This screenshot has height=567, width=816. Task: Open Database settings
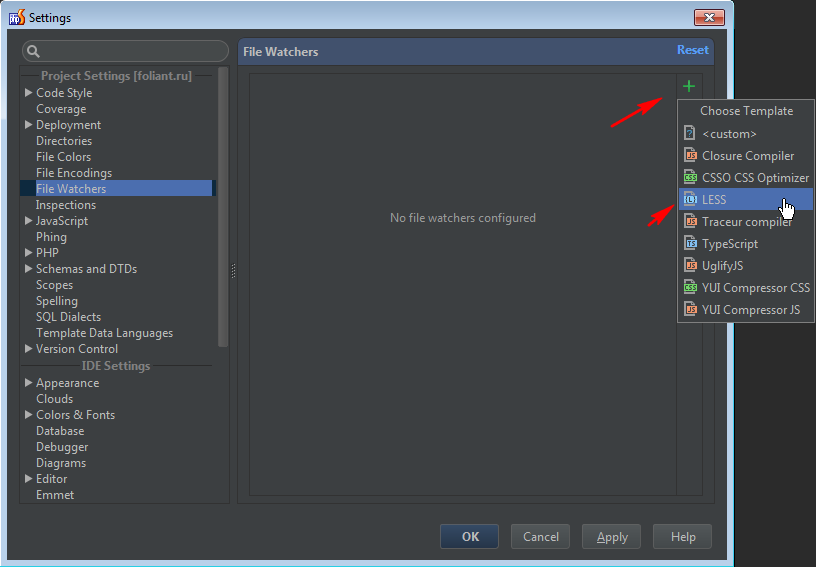click(x=60, y=431)
